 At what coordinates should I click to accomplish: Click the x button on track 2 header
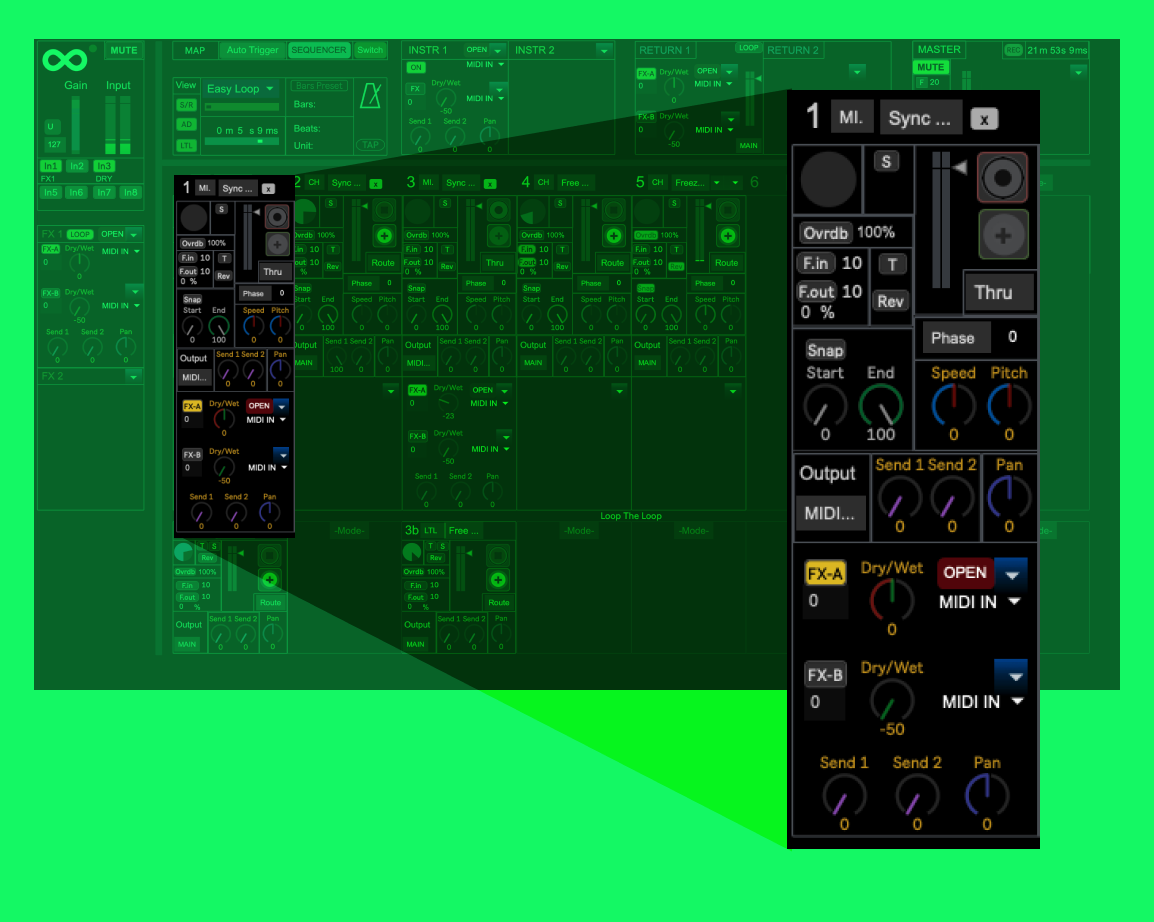pyautogui.click(x=375, y=183)
